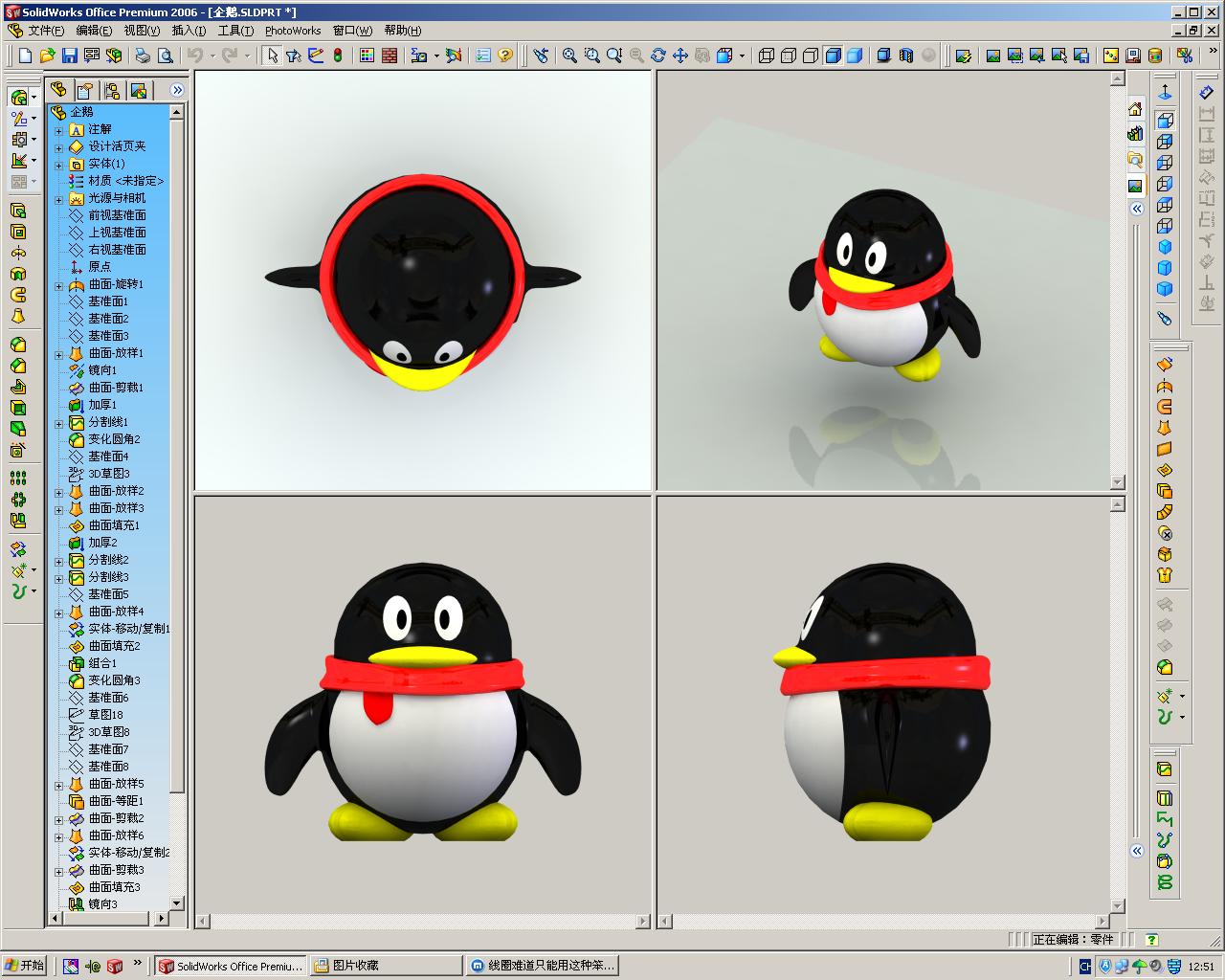Toggle Shaded With Edges display mode

click(x=832, y=56)
